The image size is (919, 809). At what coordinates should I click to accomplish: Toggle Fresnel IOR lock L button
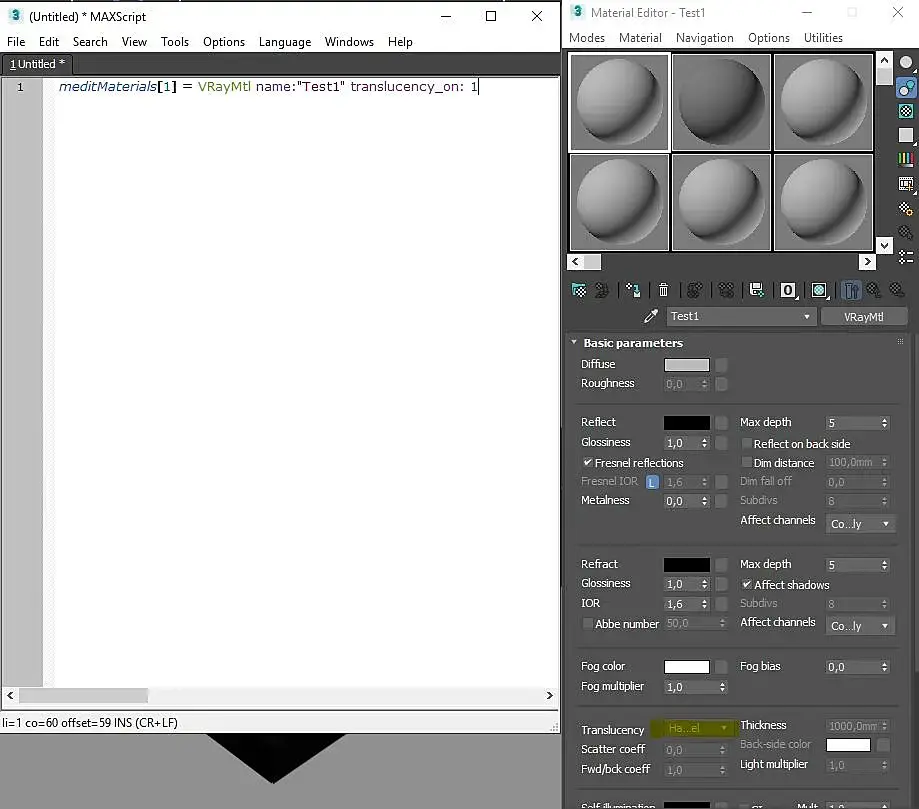(x=652, y=482)
